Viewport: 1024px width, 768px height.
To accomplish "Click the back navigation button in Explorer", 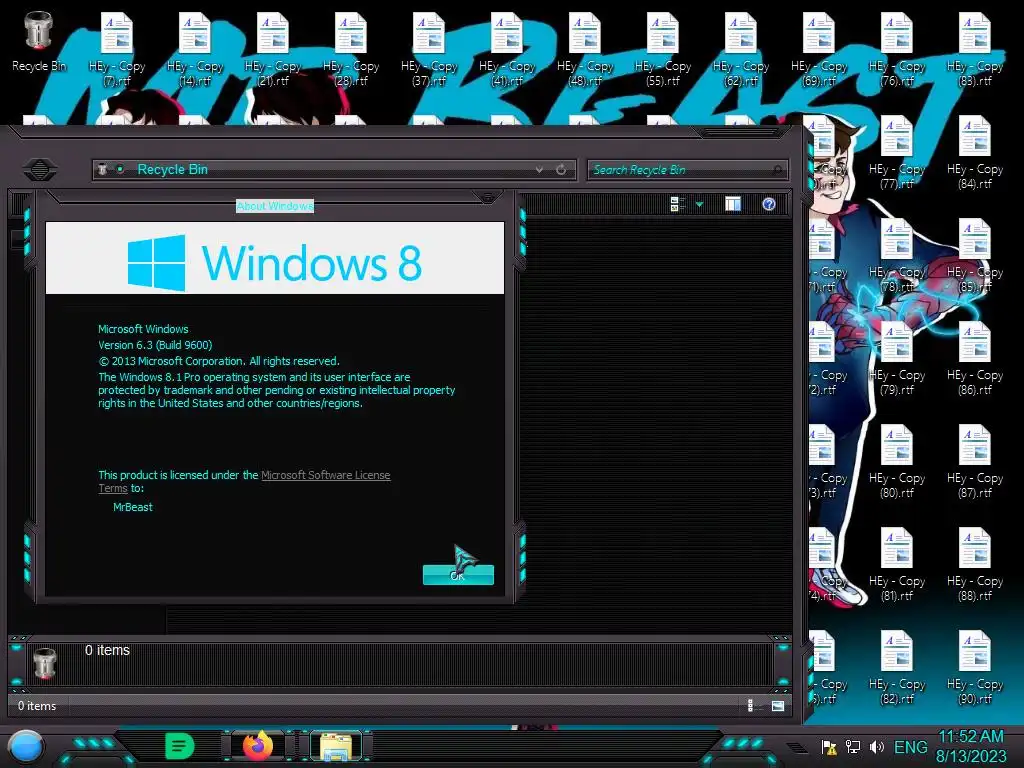I will [x=39, y=170].
